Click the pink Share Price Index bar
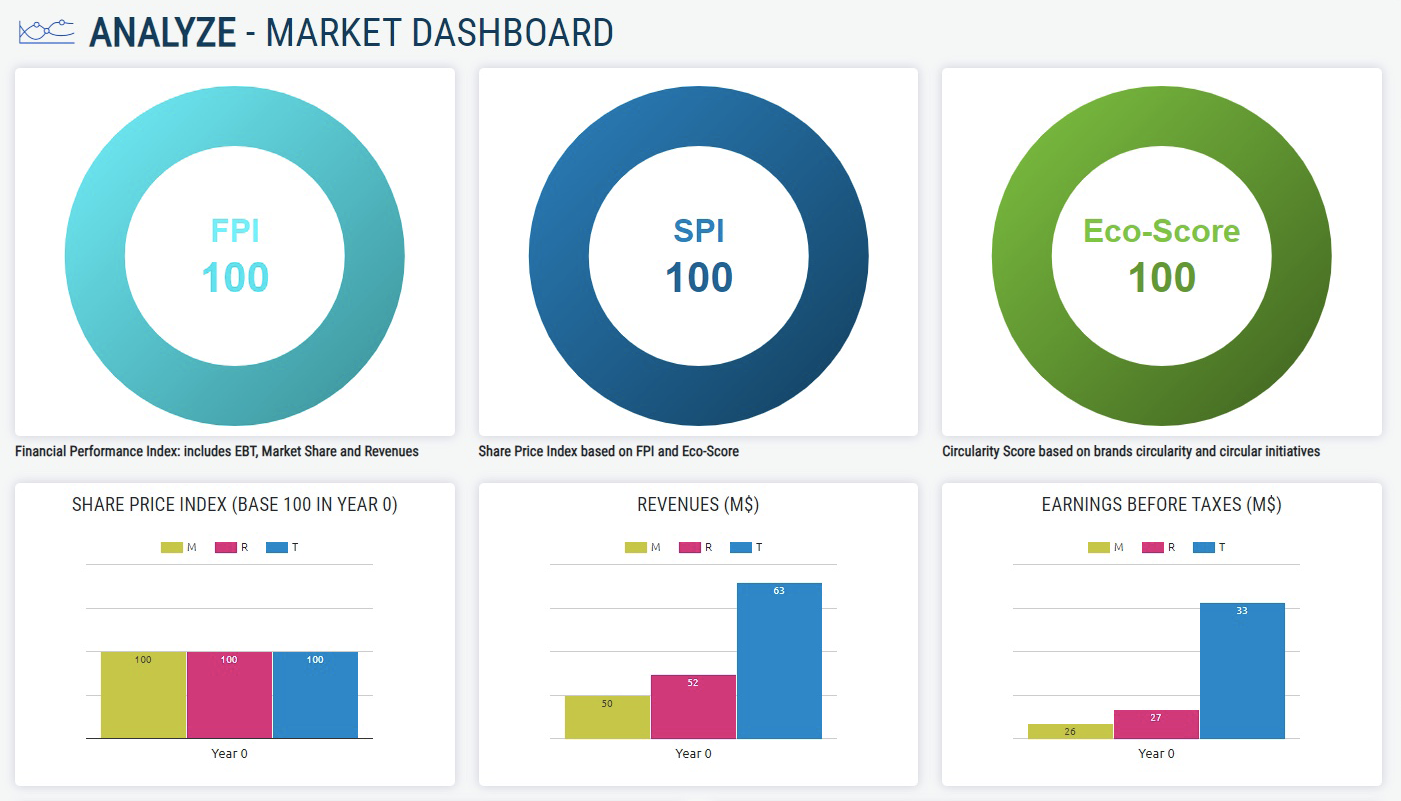The width and height of the screenshot is (1401, 801). pos(229,695)
